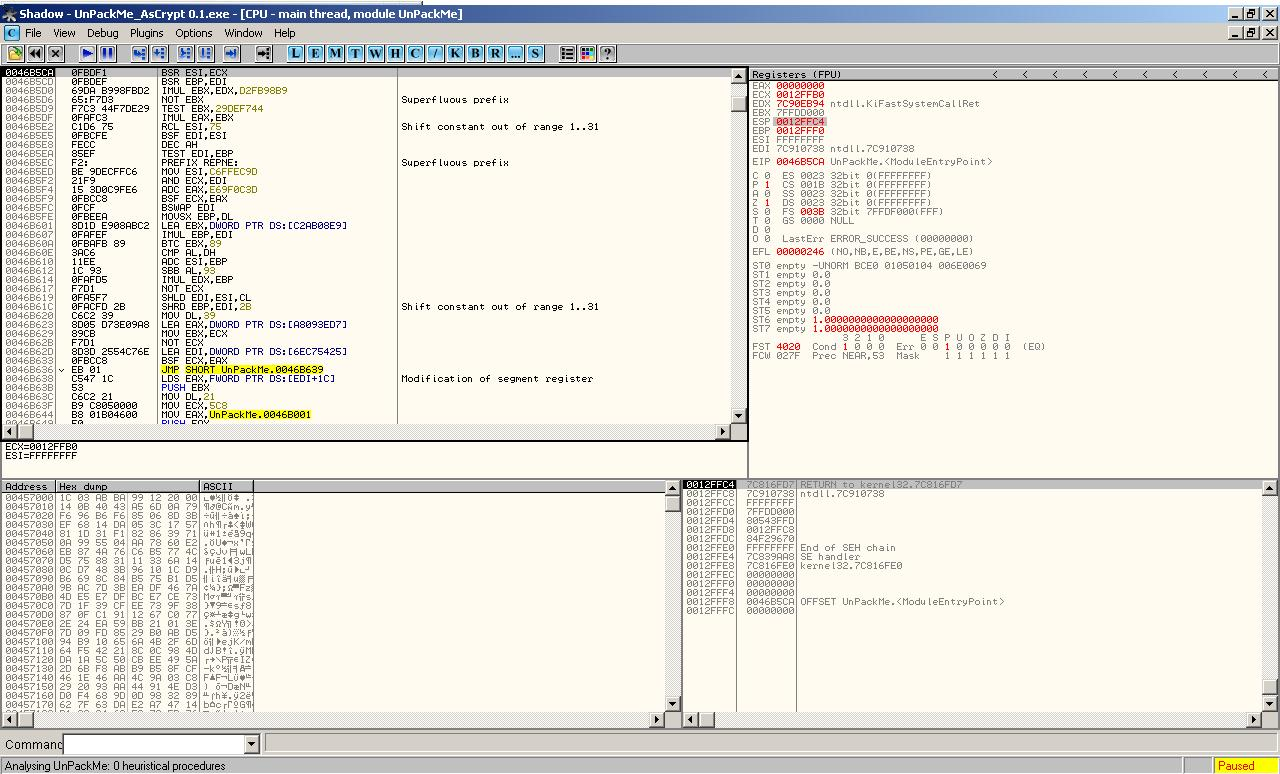Show CPU window with C button

[415, 53]
